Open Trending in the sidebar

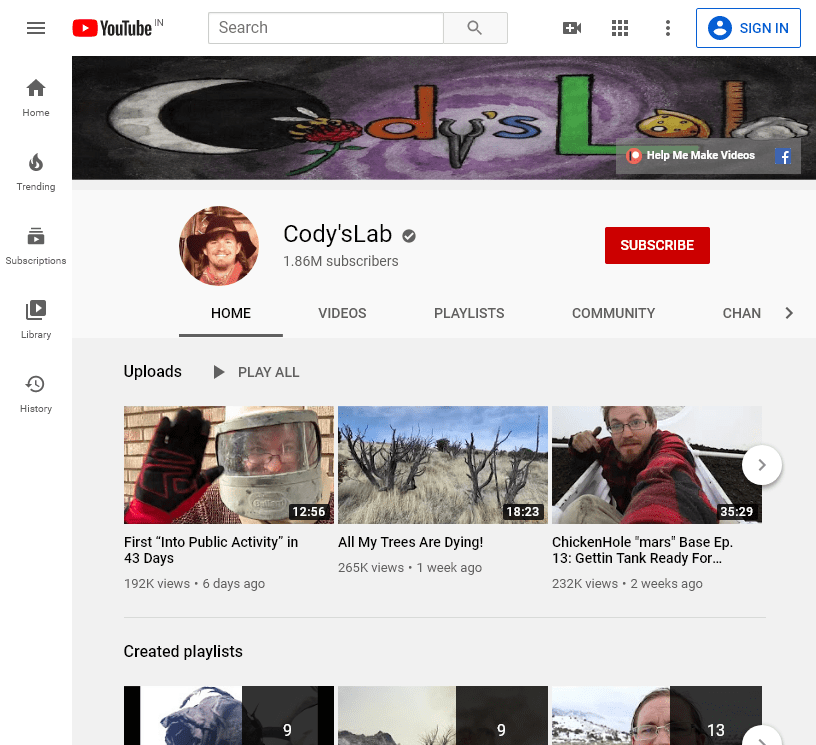[x=36, y=172]
